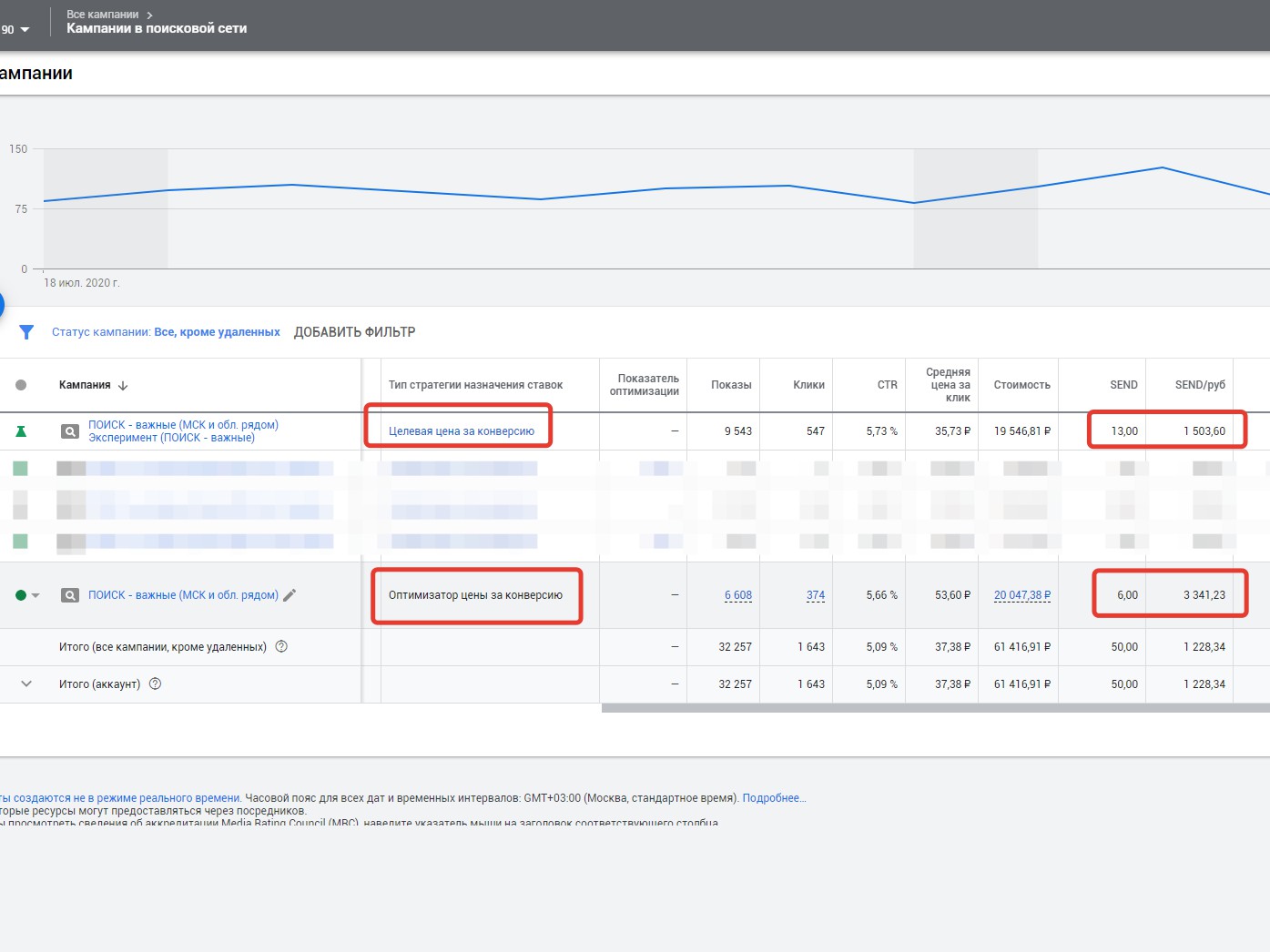Click the blue filter funnel icon
The height and width of the screenshot is (952, 1270).
click(x=26, y=332)
